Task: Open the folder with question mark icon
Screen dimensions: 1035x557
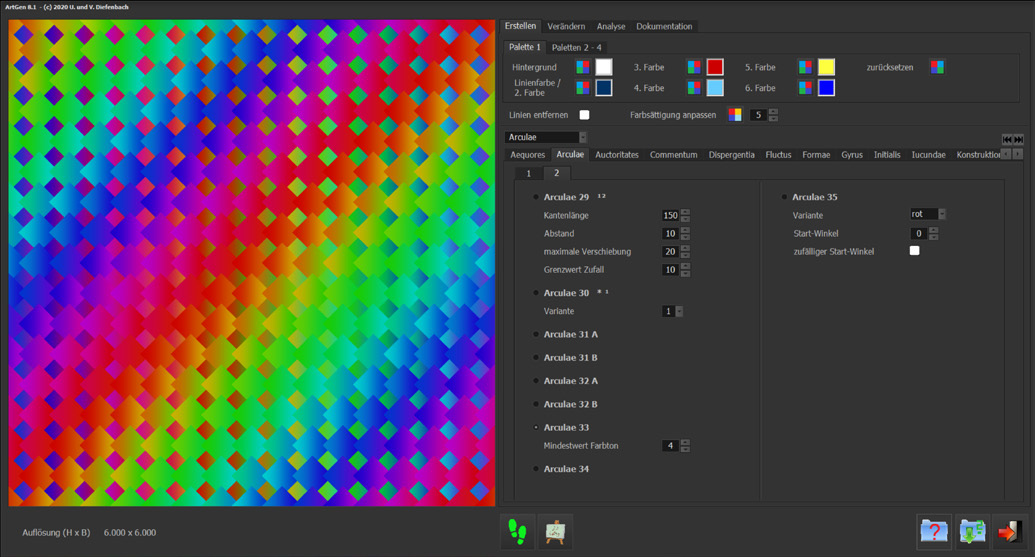Action: pyautogui.click(x=933, y=531)
